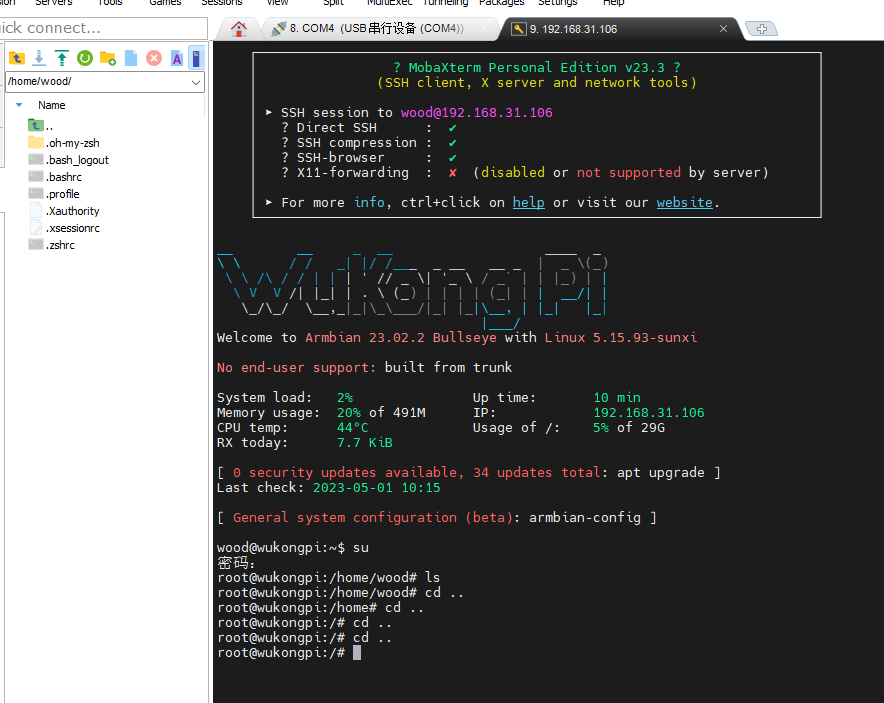The image size is (884, 703).
Task: Click the red delete icon in SFTP toolbar
Action: coord(154,58)
